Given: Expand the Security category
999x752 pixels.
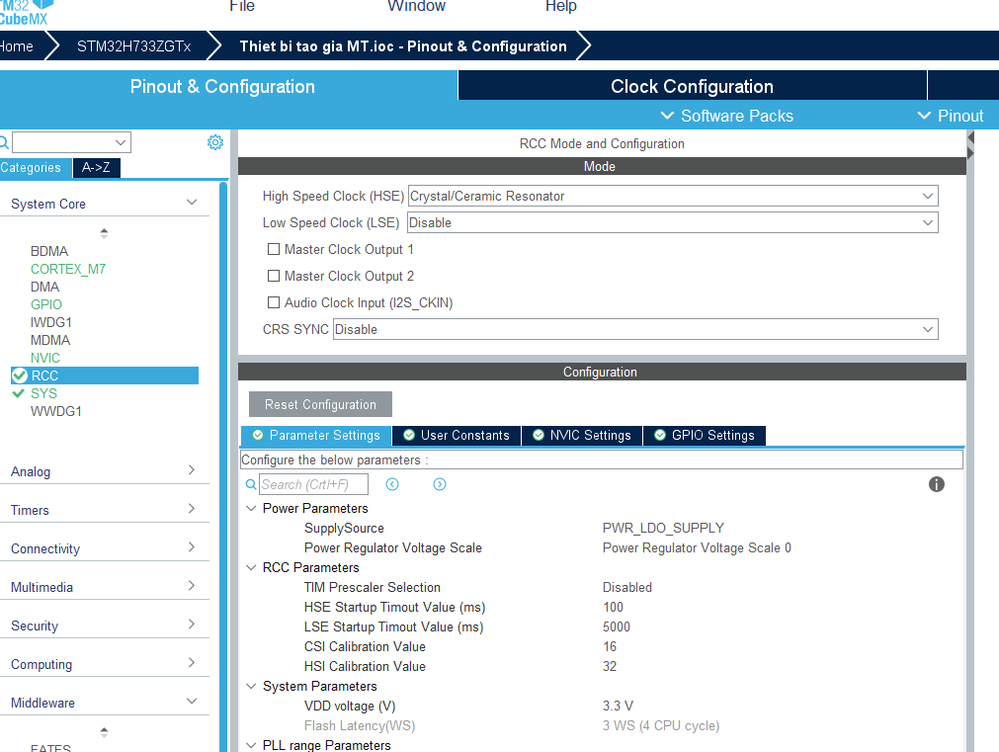Looking at the screenshot, I should coord(191,625).
